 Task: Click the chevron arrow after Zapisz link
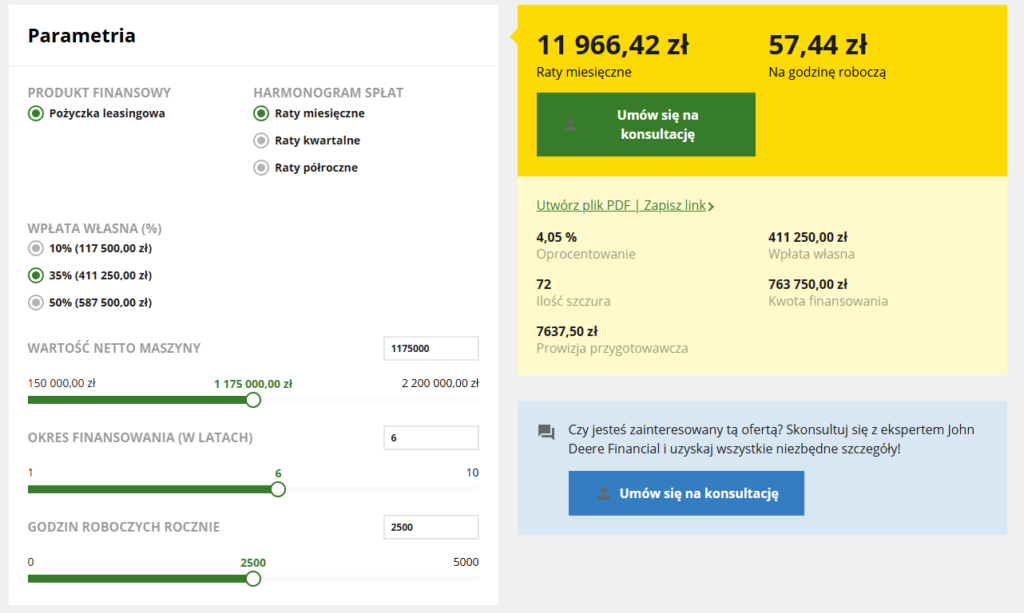tap(711, 206)
